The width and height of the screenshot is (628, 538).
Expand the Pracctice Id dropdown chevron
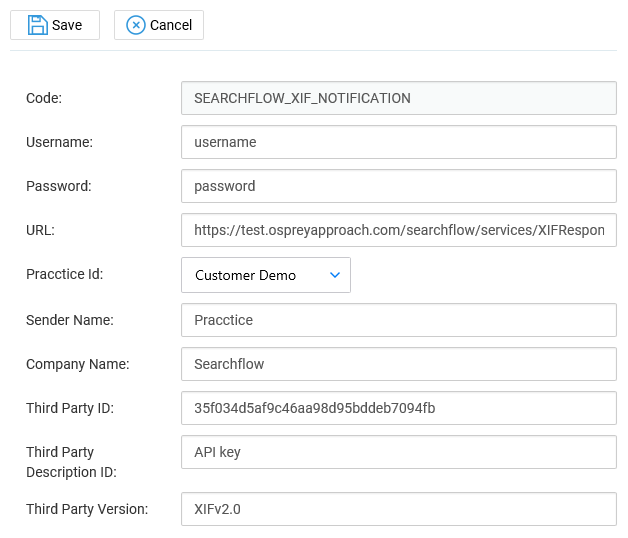[335, 275]
